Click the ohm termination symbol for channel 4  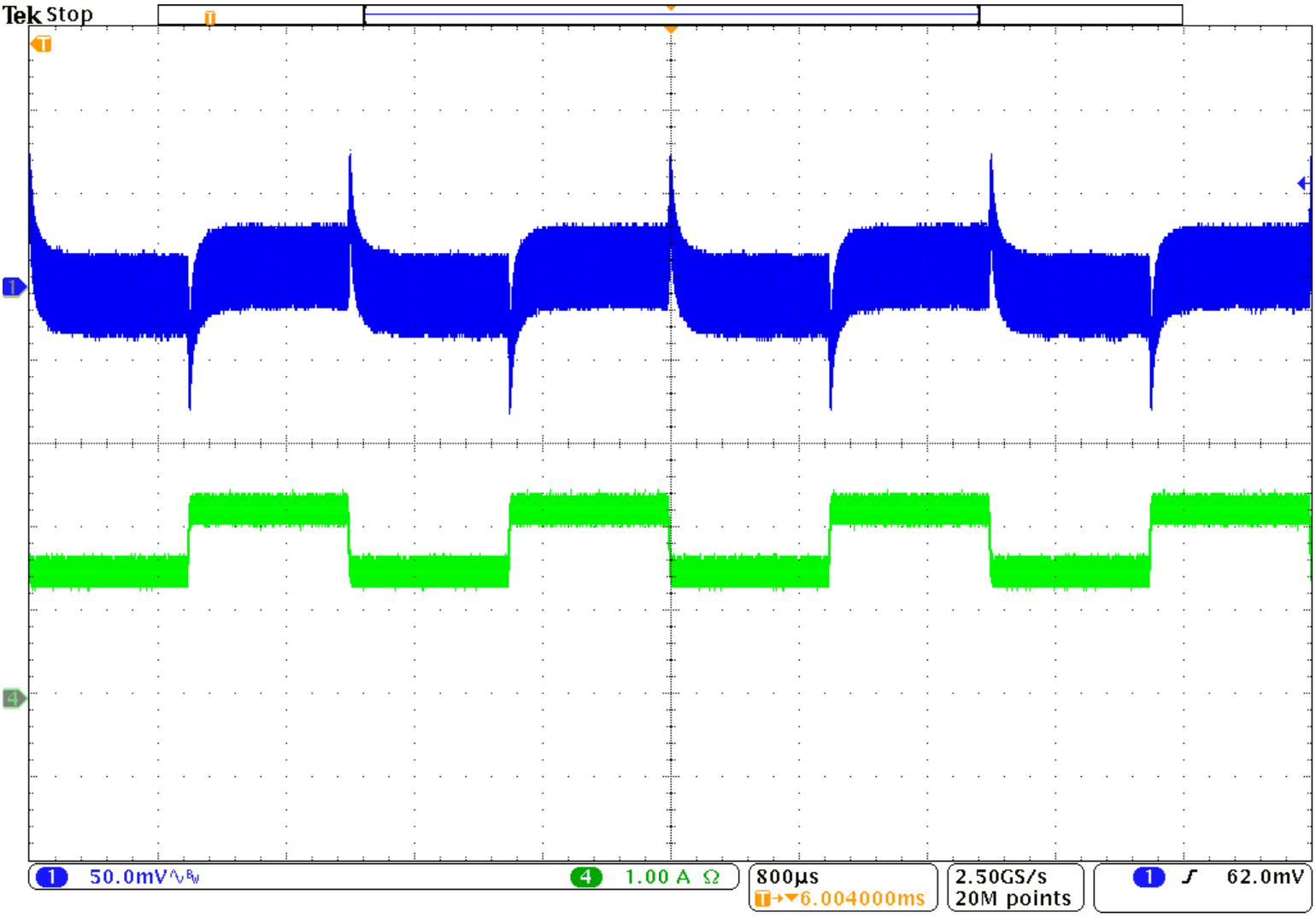[711, 877]
